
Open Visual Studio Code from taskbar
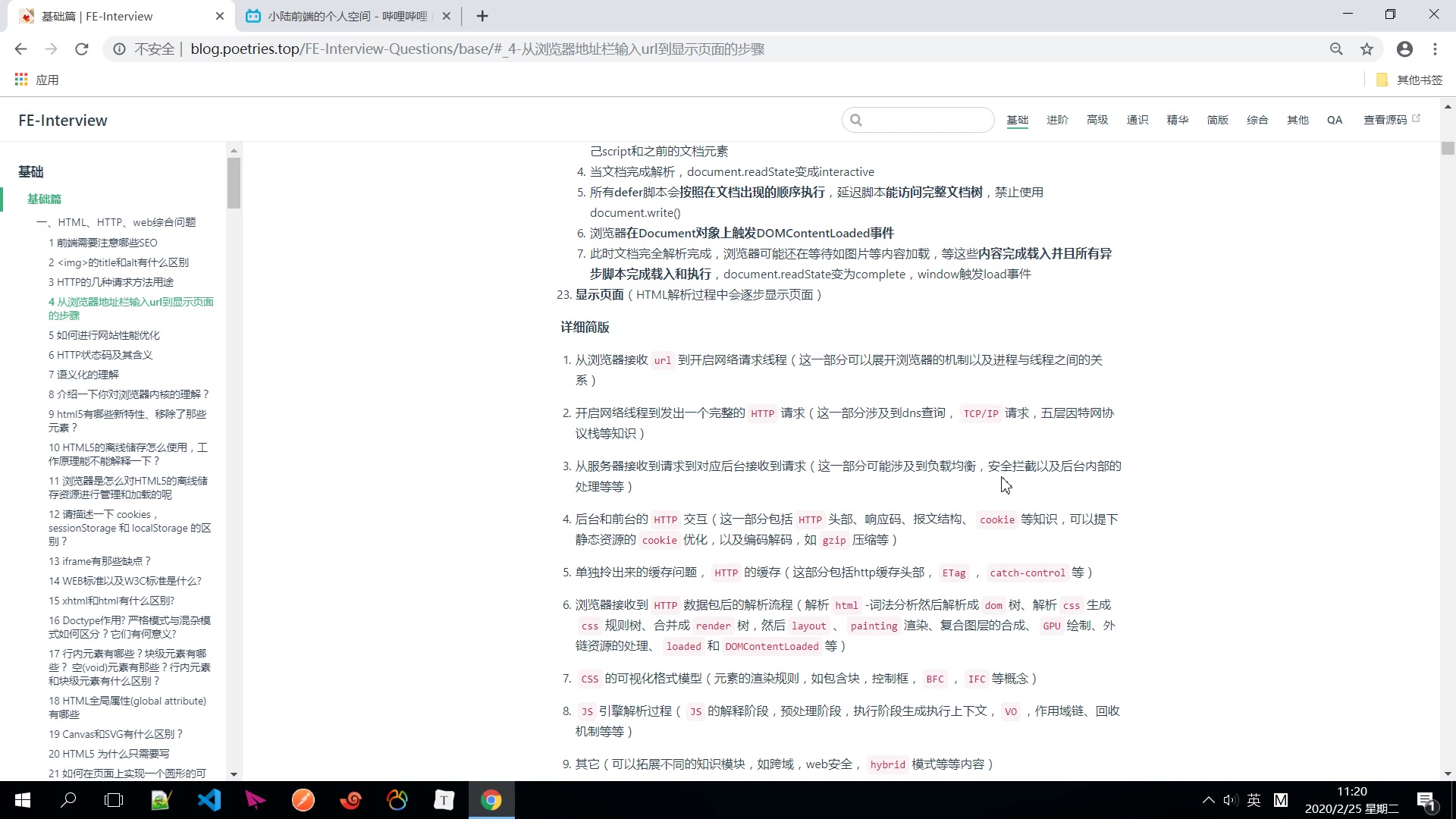[209, 800]
